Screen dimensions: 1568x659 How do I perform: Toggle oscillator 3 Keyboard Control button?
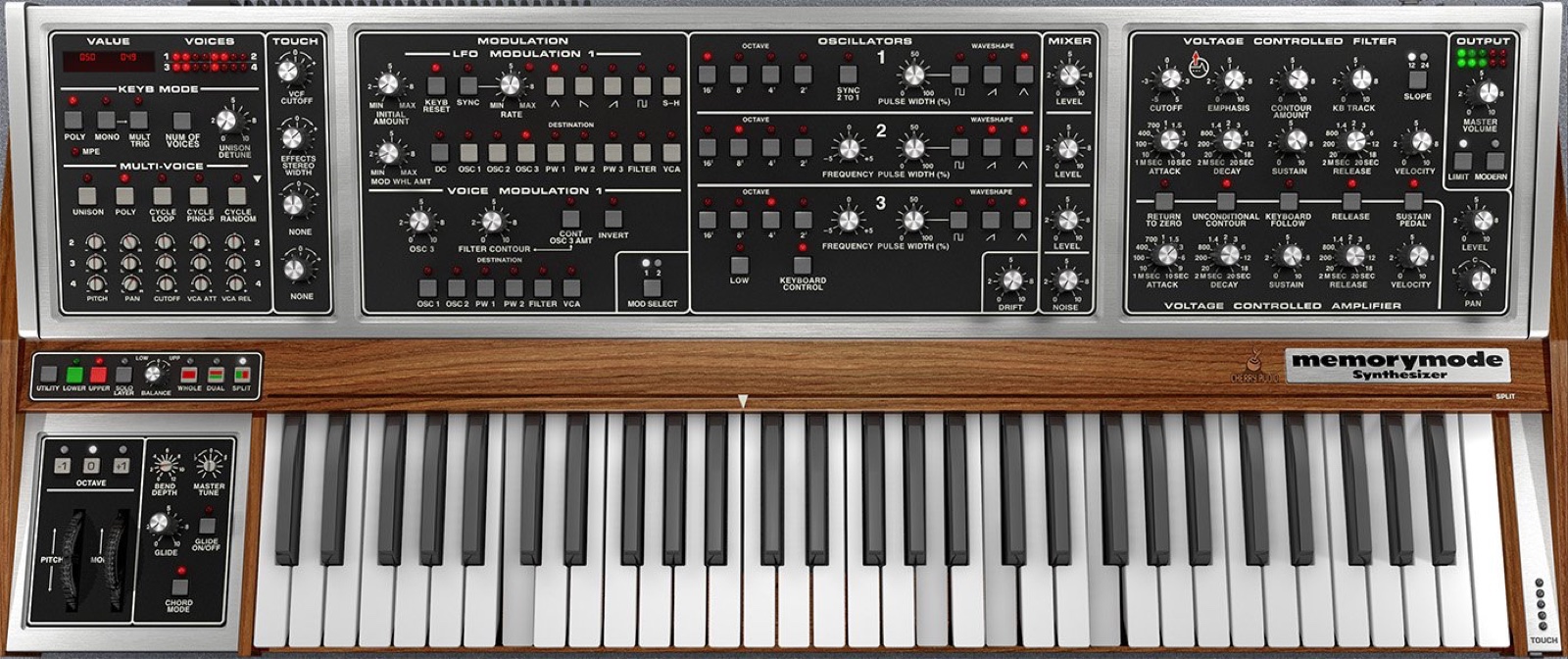tap(803, 265)
